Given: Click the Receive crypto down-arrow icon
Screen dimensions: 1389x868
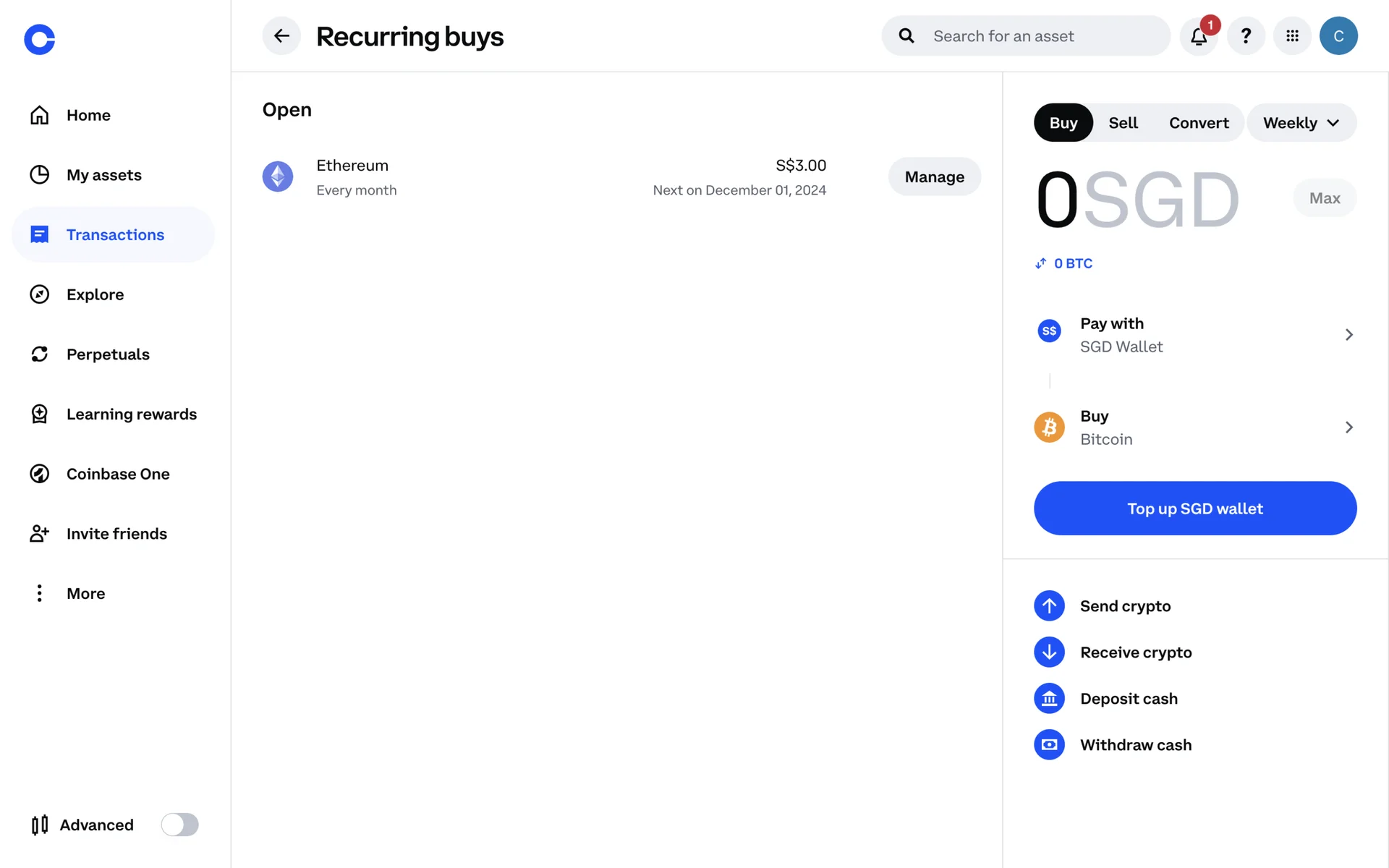Looking at the screenshot, I should (x=1049, y=652).
